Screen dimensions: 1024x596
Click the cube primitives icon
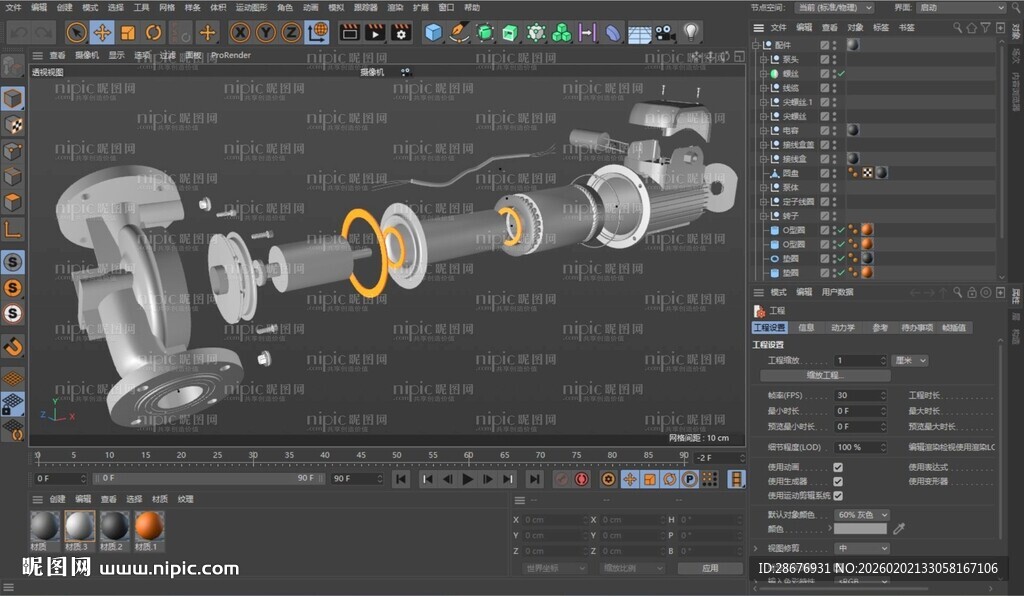tap(433, 33)
